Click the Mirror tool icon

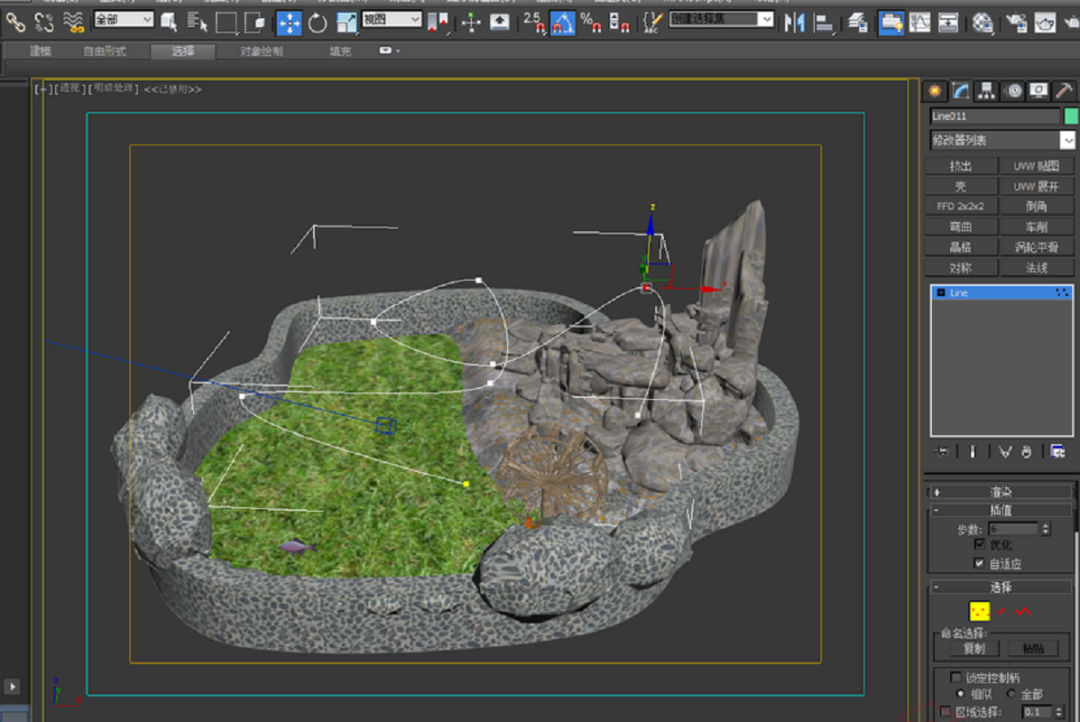(795, 22)
